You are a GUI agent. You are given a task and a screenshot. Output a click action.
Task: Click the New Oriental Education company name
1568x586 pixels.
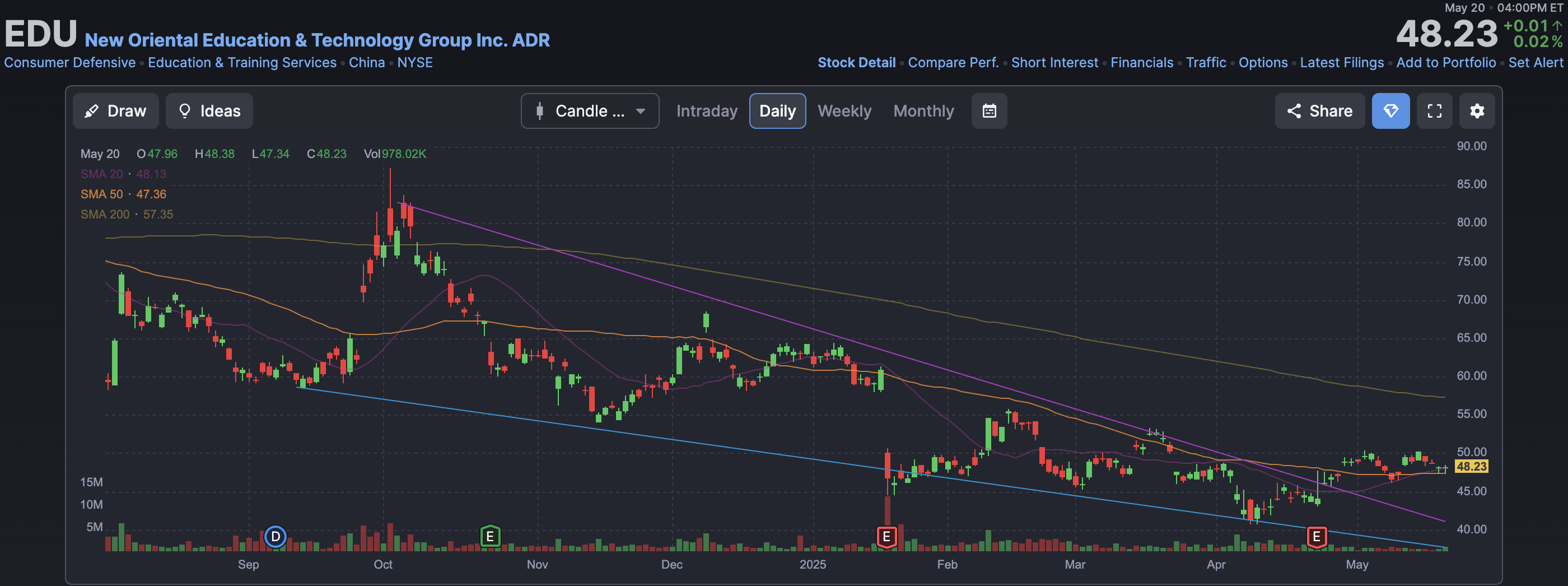pos(317,40)
